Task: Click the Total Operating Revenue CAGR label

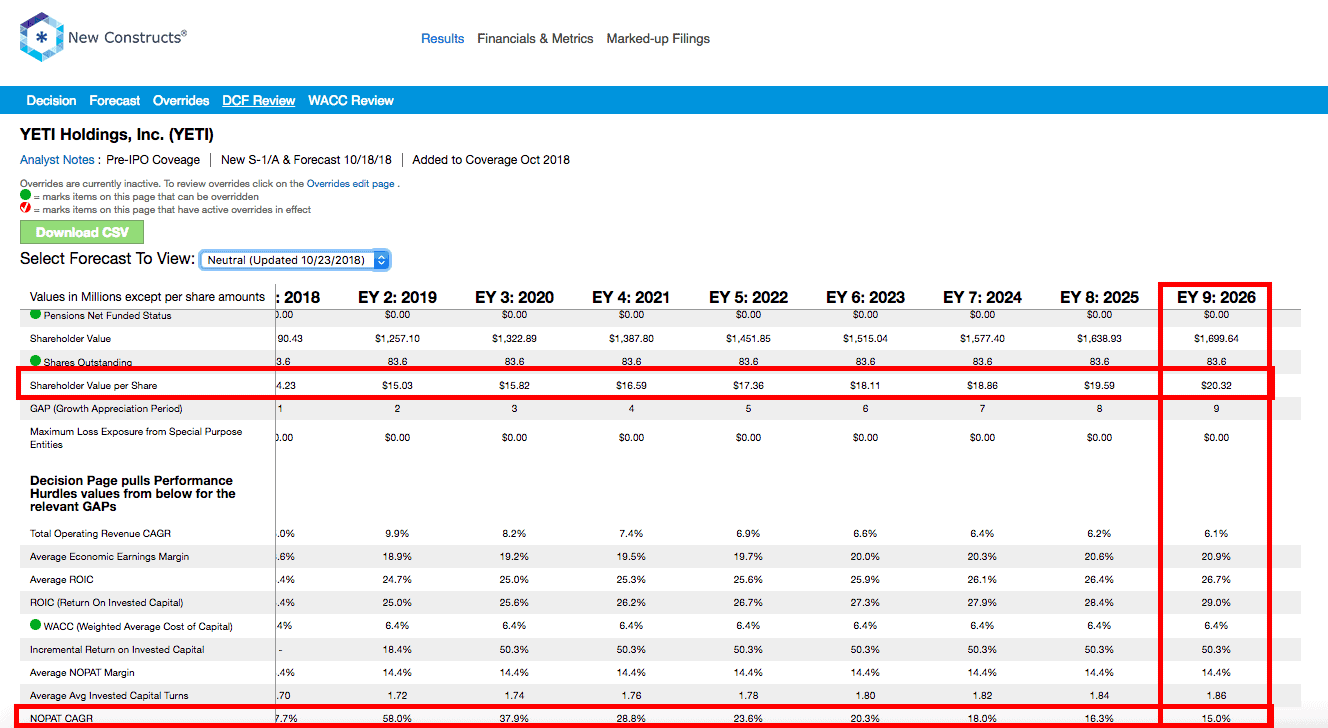Action: pyautogui.click(x=101, y=533)
